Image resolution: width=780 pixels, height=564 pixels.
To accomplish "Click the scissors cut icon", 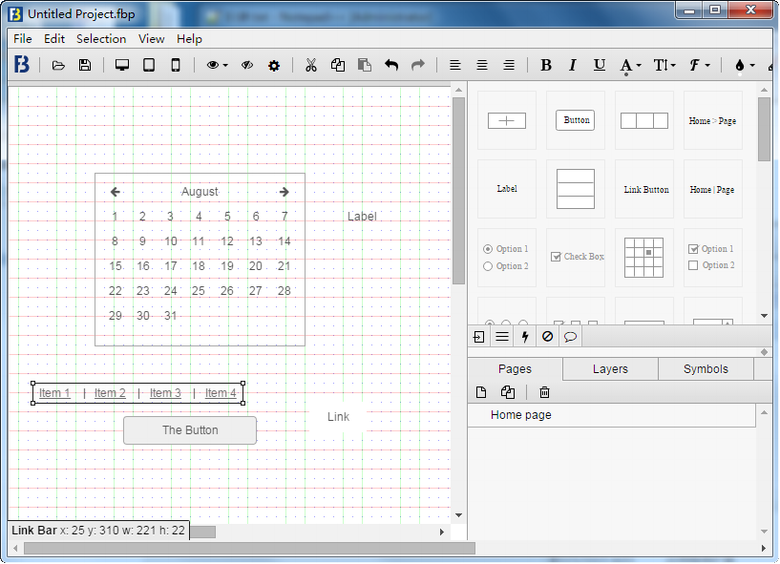I will click(310, 65).
